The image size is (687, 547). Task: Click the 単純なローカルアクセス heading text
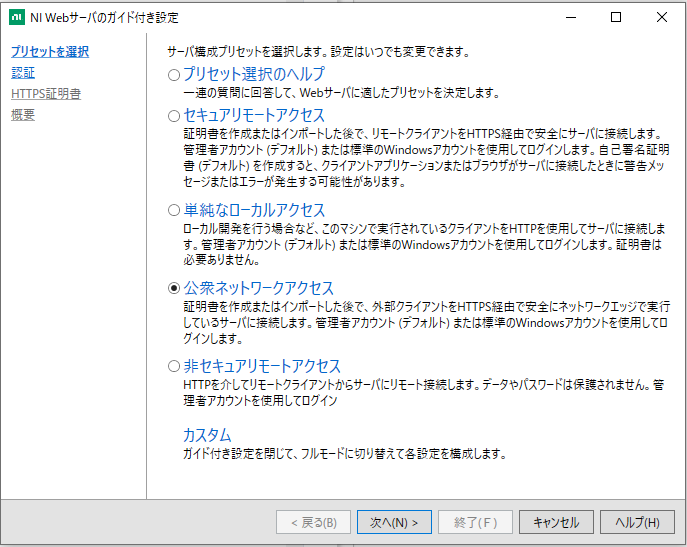tap(254, 210)
